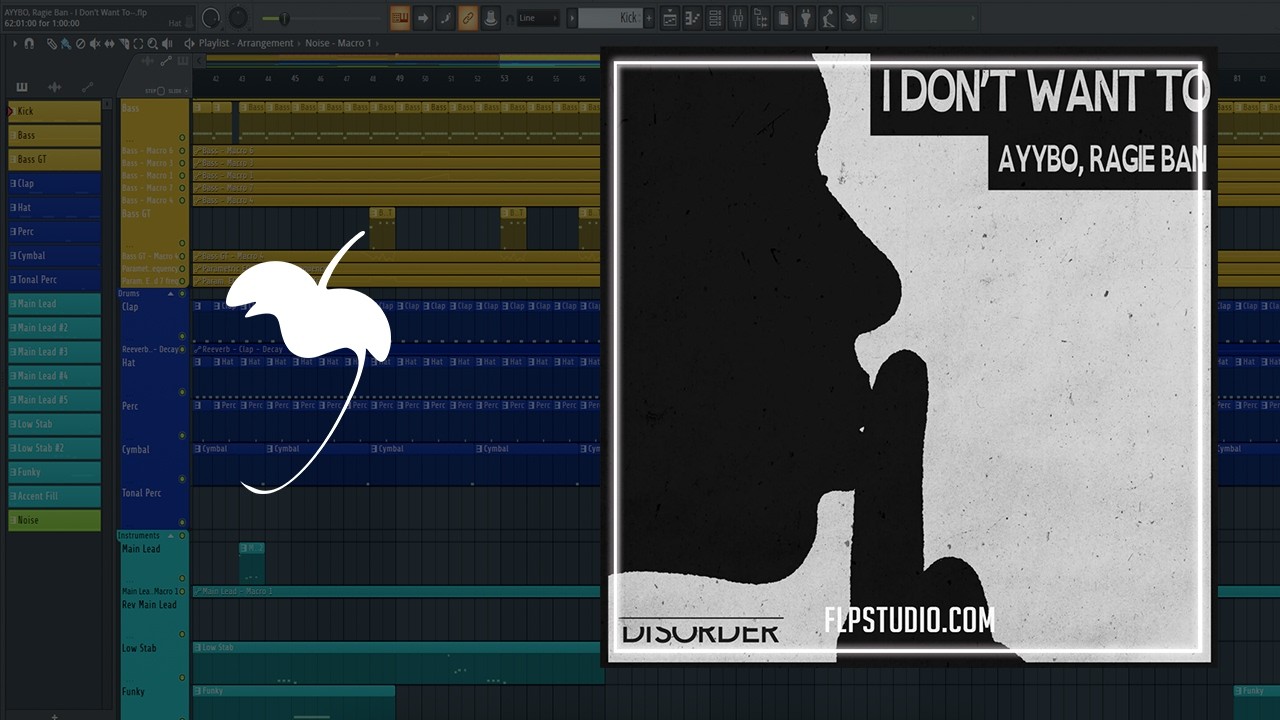Viewport: 1280px width, 720px height.
Task: Choose the Select tool in playlist toolbar
Action: (138, 44)
